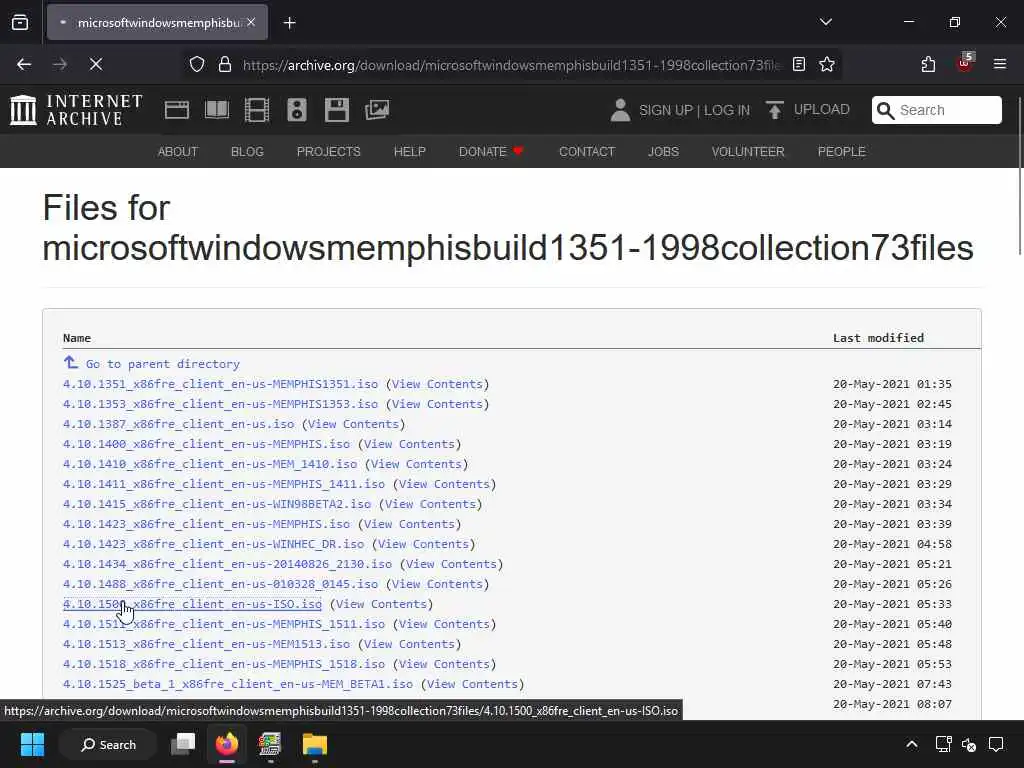Viewport: 1024px width, 768px height.
Task: Download 4.10.1351 MEMPHIS1351.iso file
Action: (220, 384)
